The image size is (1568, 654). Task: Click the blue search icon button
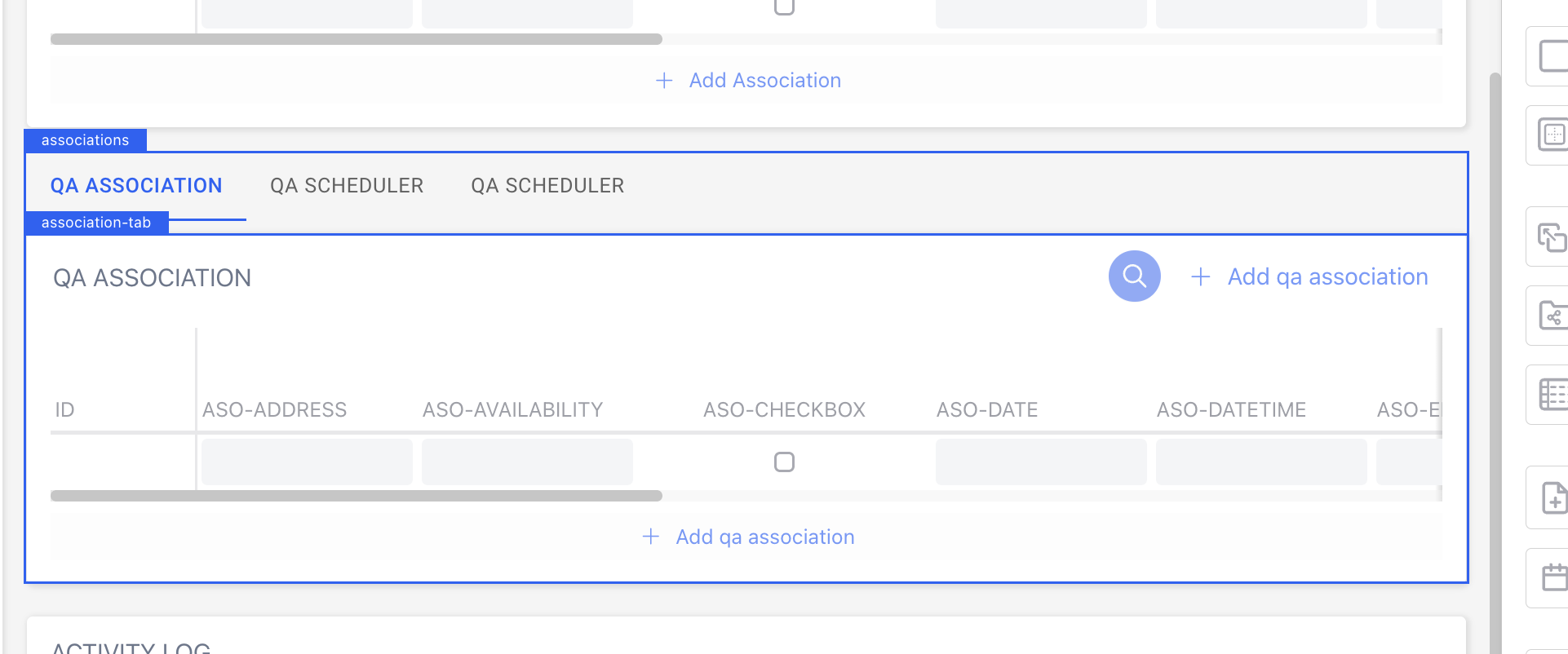[1134, 276]
